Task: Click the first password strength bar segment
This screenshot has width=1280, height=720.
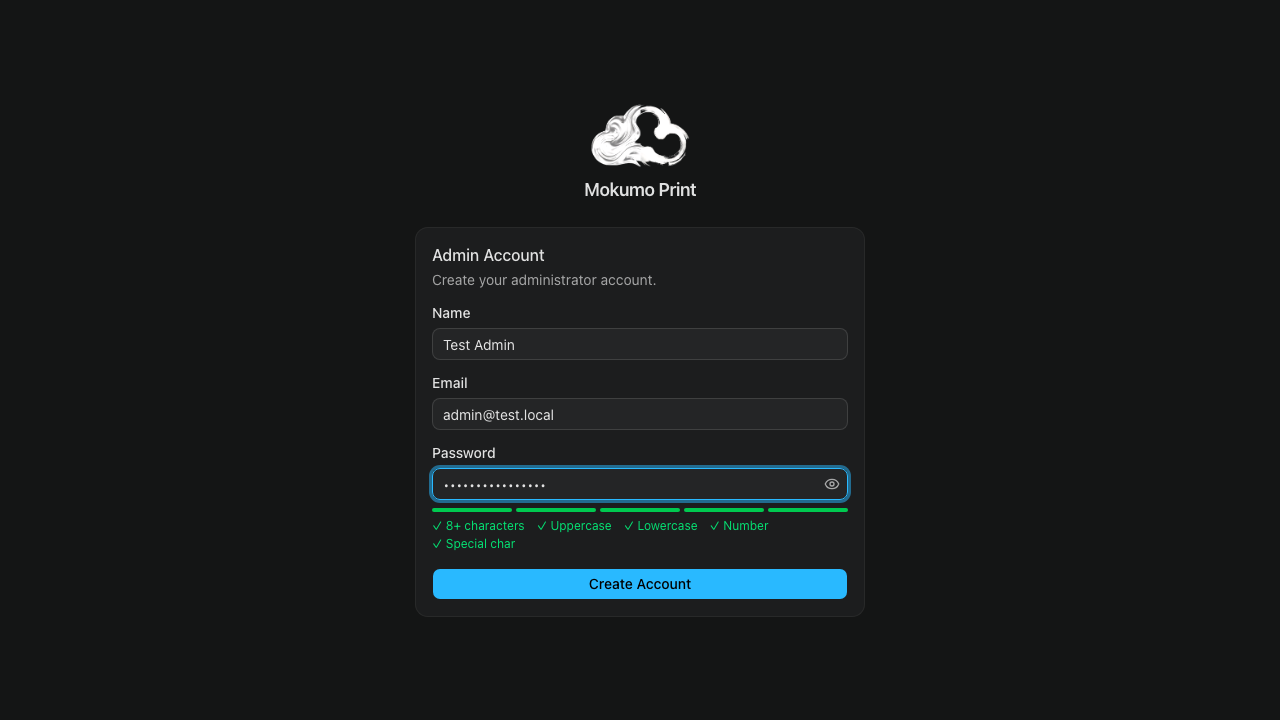Action: 472,510
